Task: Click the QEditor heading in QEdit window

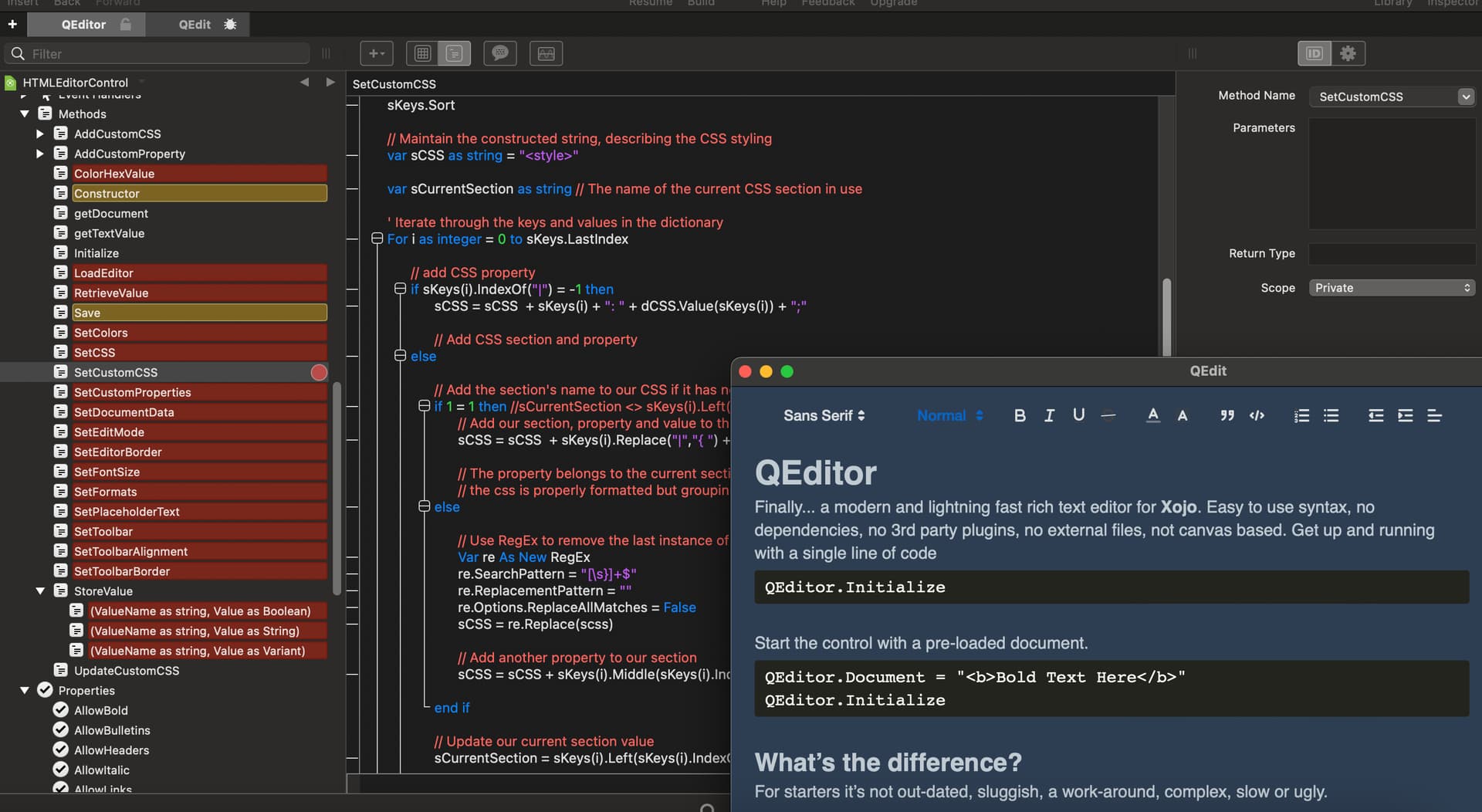Action: point(815,472)
